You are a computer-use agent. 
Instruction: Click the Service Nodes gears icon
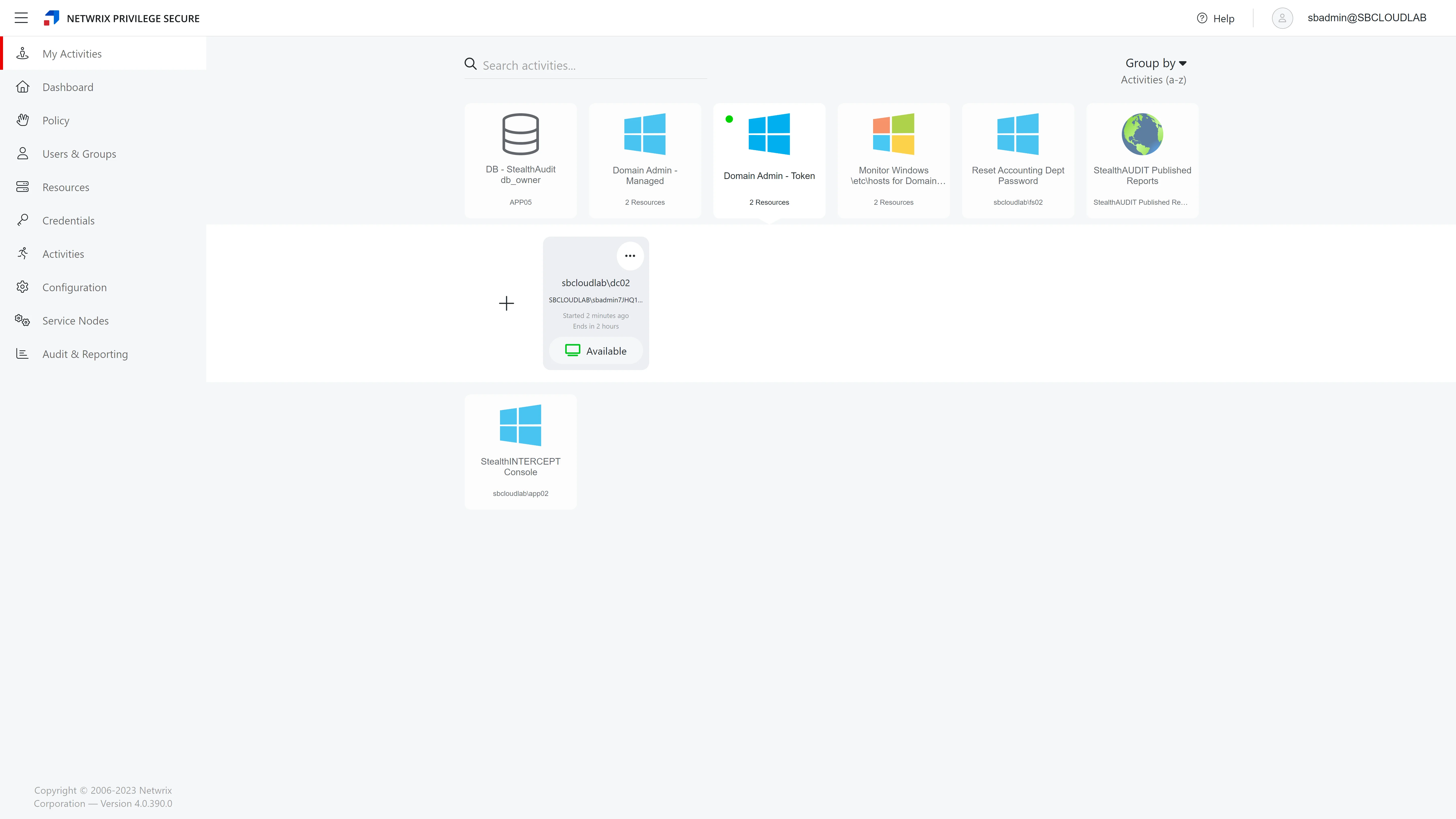22,320
